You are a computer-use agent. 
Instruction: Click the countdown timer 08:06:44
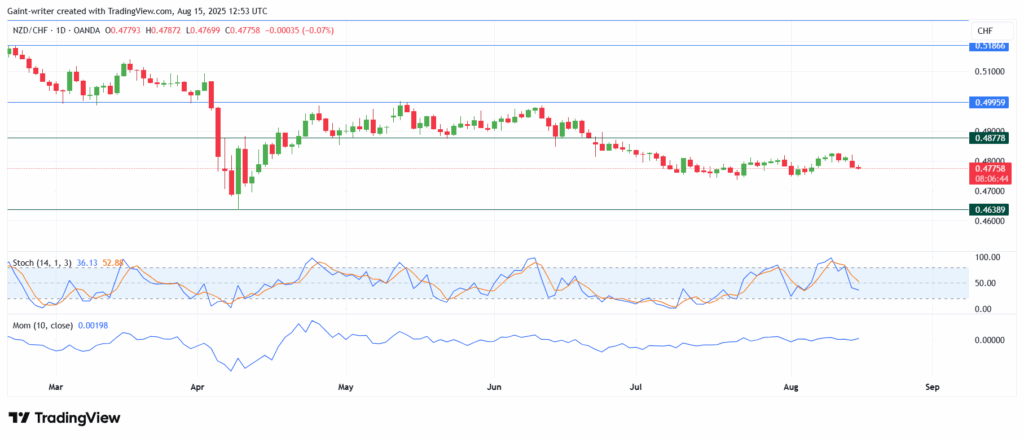990,178
